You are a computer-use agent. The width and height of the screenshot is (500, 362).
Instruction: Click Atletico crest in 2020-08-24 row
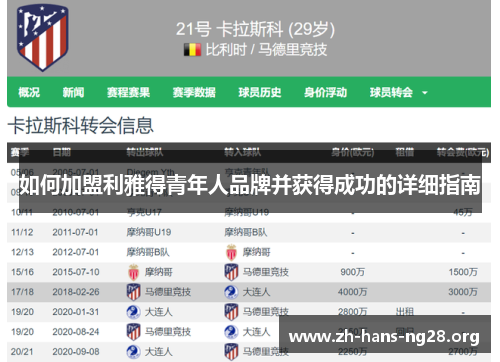tap(134, 332)
